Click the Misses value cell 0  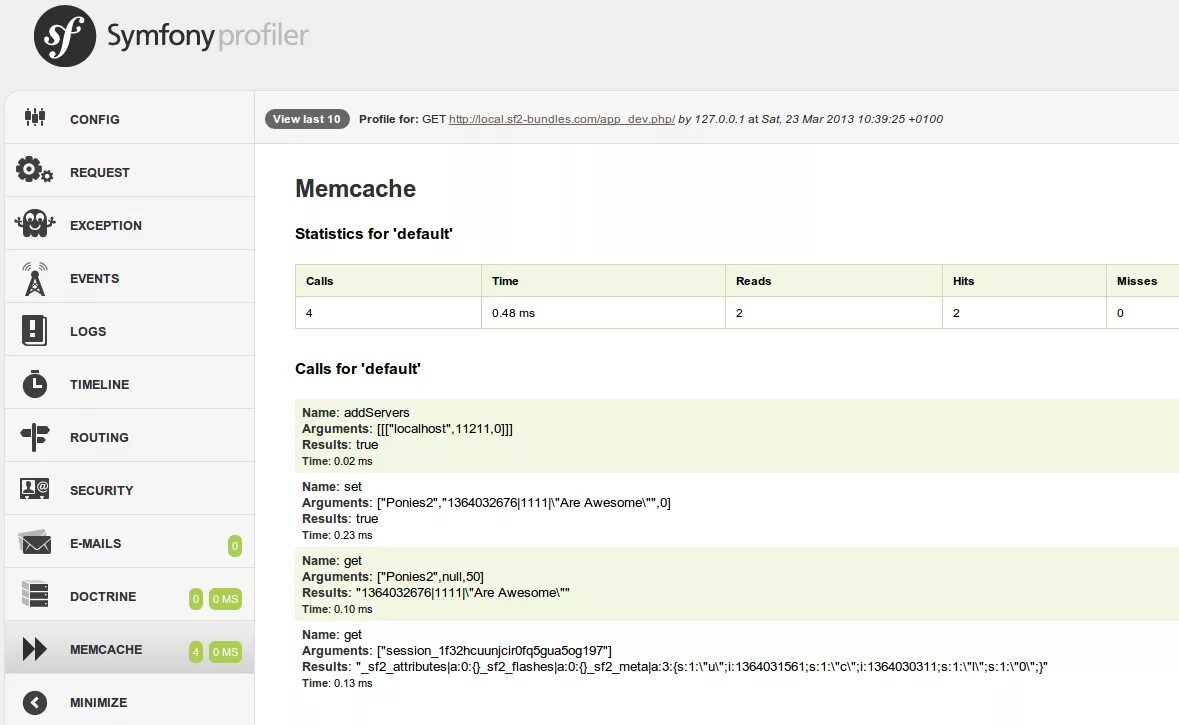coord(1143,313)
